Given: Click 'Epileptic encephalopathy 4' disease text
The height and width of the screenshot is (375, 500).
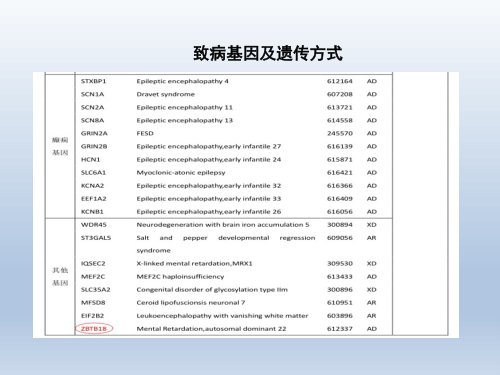Looking at the screenshot, I should coord(182,81).
